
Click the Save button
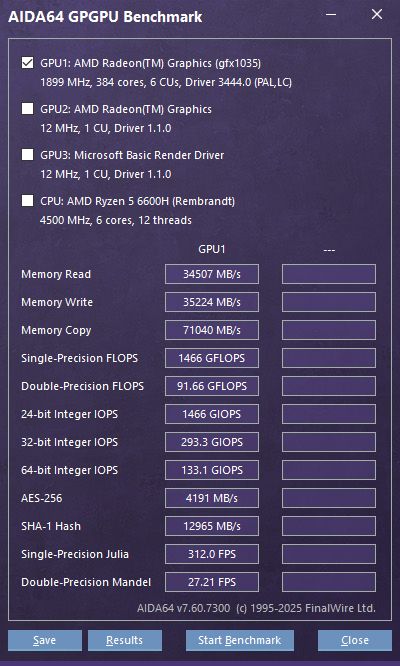(45, 641)
